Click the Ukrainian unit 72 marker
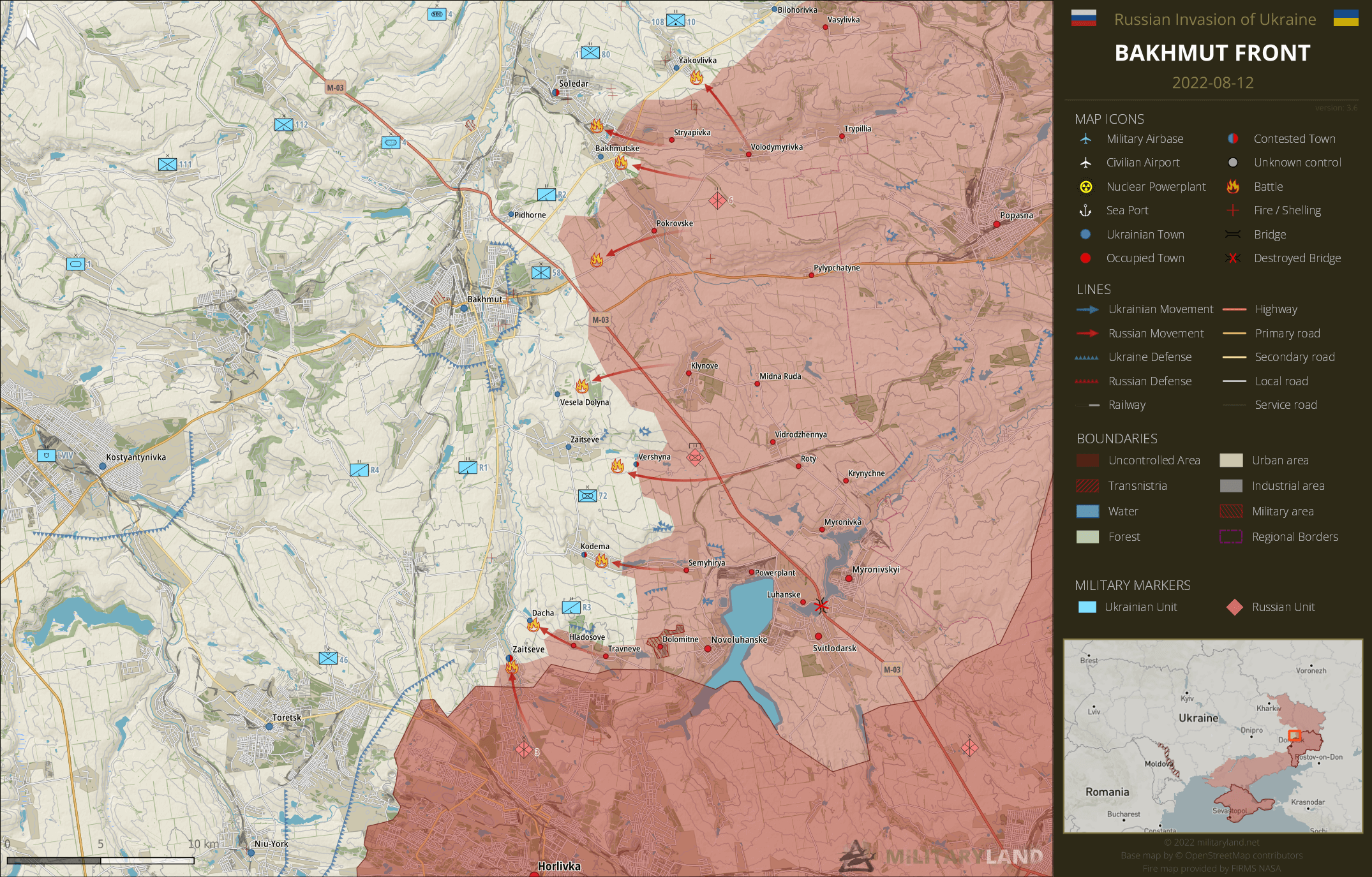The image size is (1372, 877). [587, 496]
